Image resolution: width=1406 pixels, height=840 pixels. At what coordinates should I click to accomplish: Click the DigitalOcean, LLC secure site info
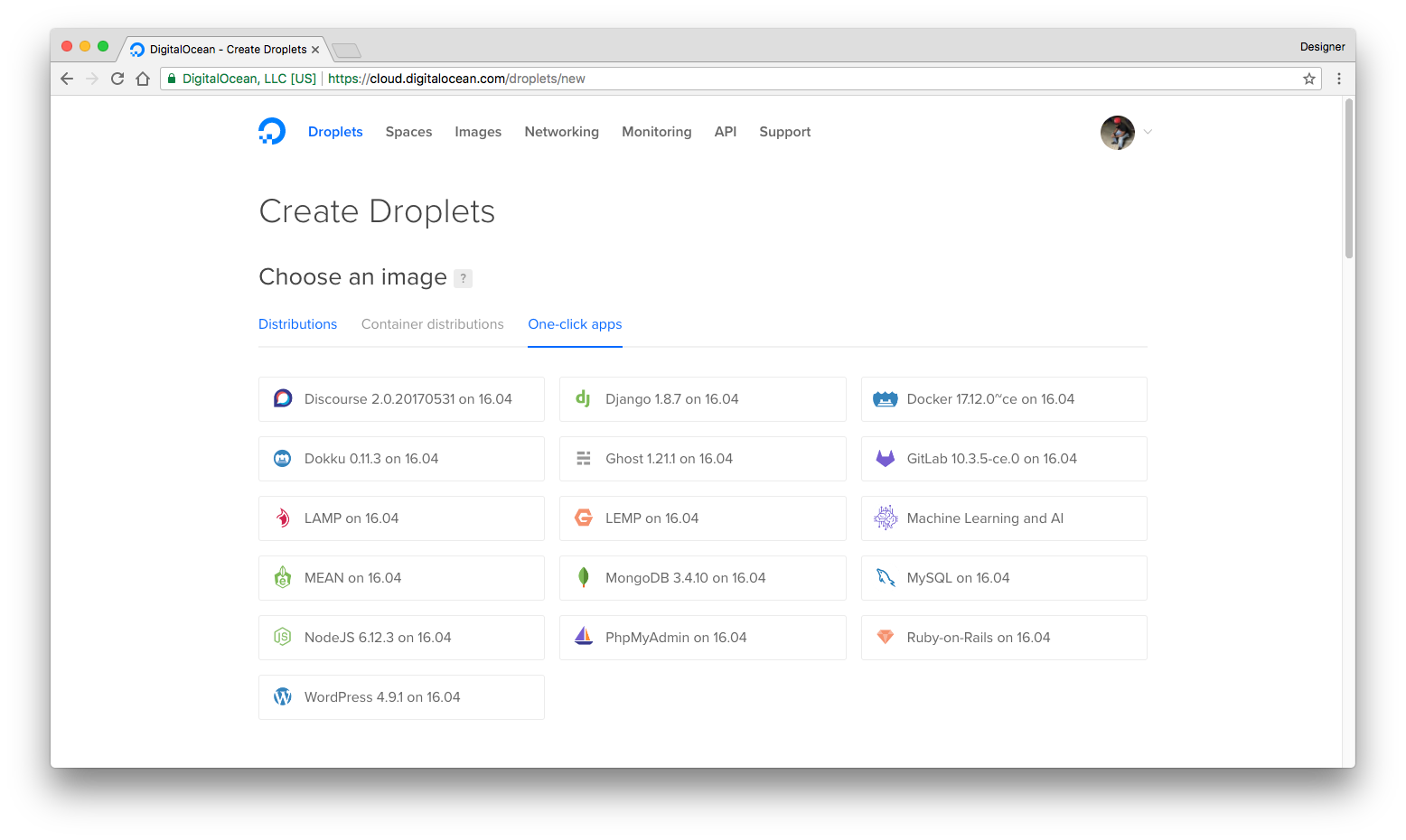coord(241,79)
